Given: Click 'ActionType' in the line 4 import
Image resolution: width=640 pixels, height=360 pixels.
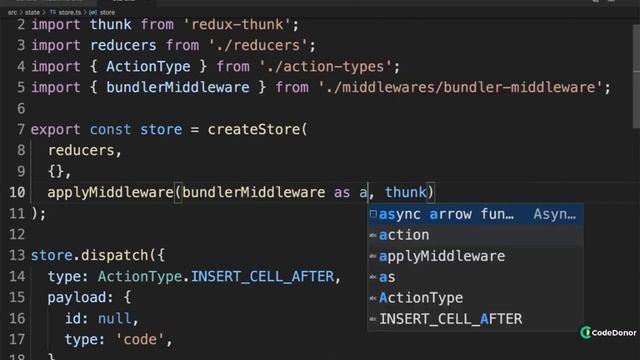Looking at the screenshot, I should pyautogui.click(x=148, y=67).
